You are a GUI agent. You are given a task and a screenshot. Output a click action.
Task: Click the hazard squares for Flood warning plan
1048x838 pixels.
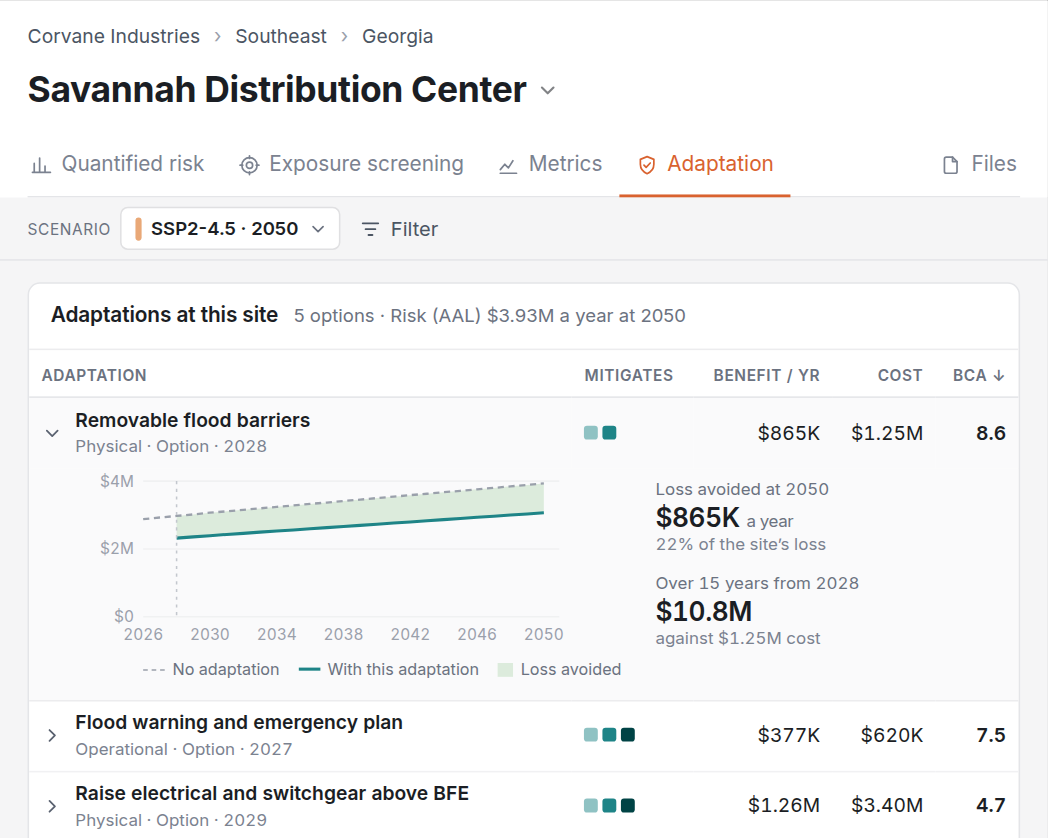(610, 735)
